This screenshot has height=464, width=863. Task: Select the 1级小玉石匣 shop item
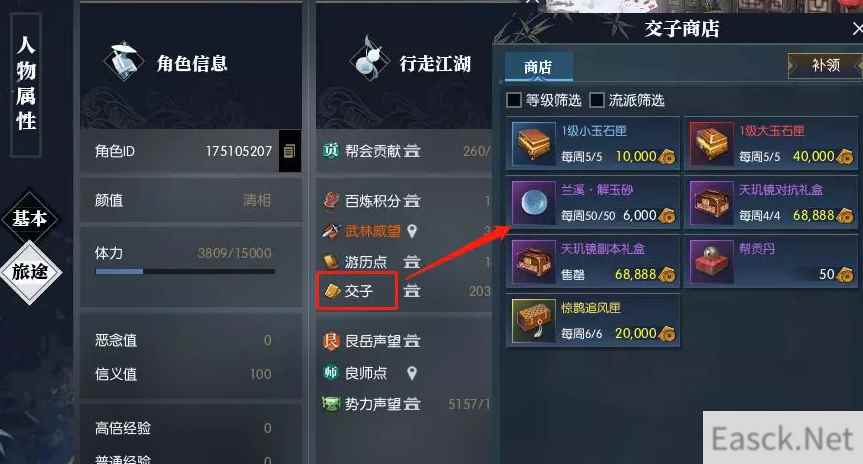593,143
